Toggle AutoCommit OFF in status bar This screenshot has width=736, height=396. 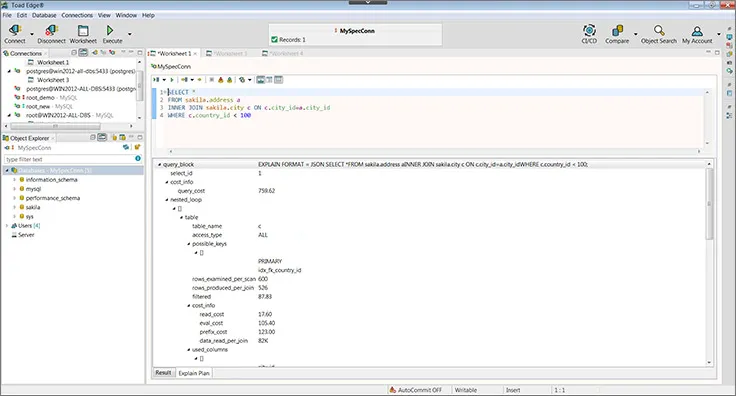point(415,390)
